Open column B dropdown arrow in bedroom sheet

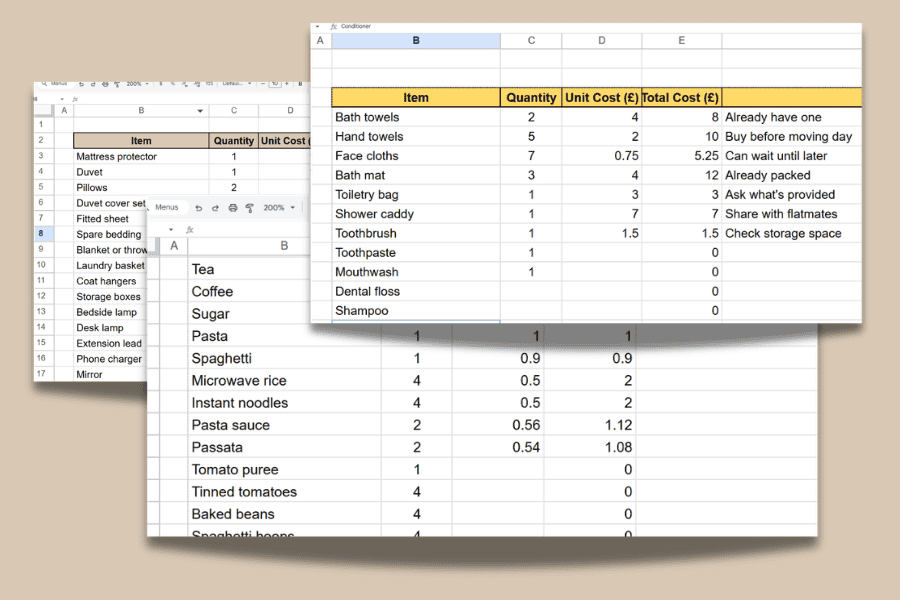(x=200, y=111)
